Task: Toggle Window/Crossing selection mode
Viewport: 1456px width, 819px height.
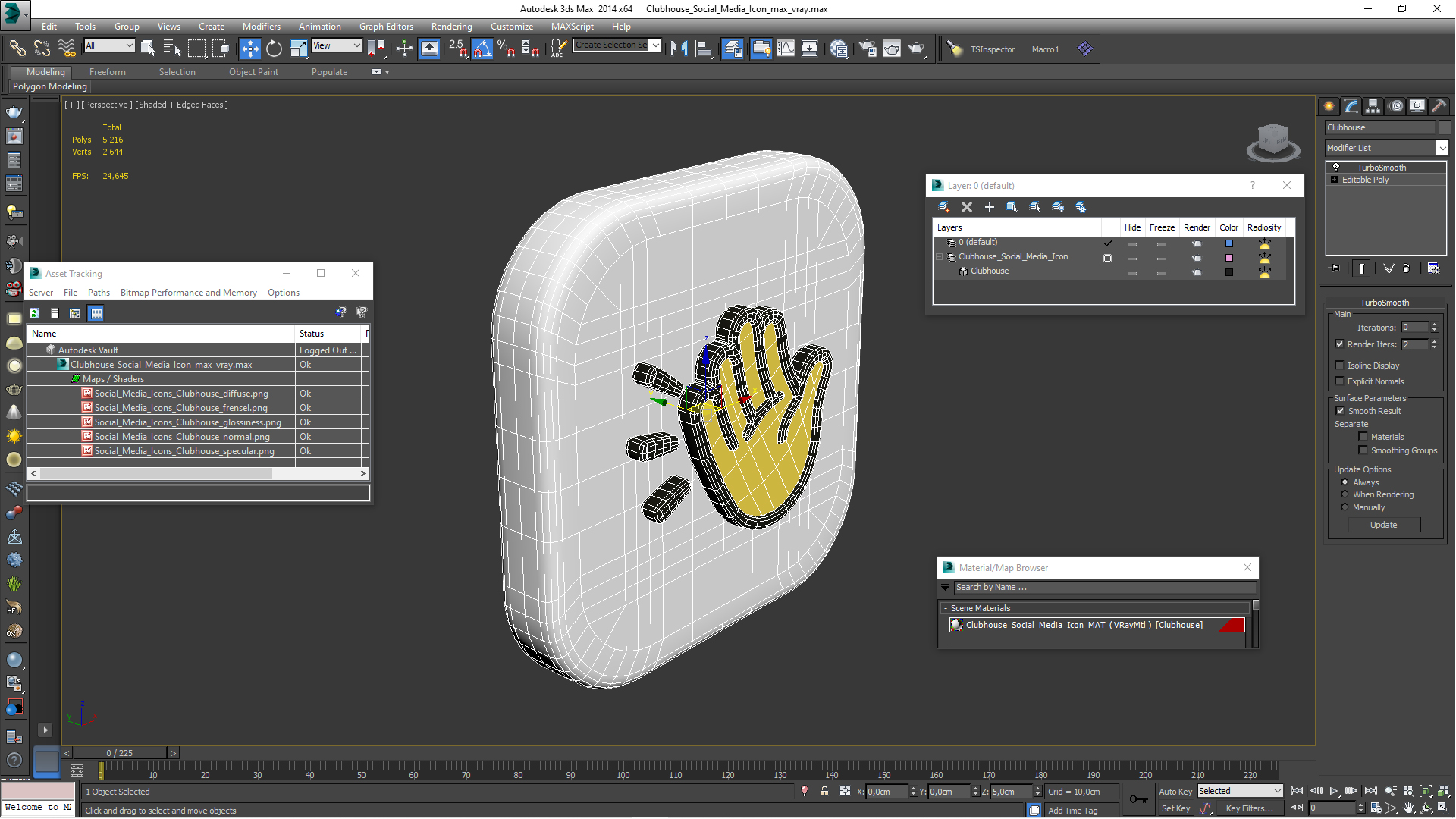Action: [x=221, y=49]
